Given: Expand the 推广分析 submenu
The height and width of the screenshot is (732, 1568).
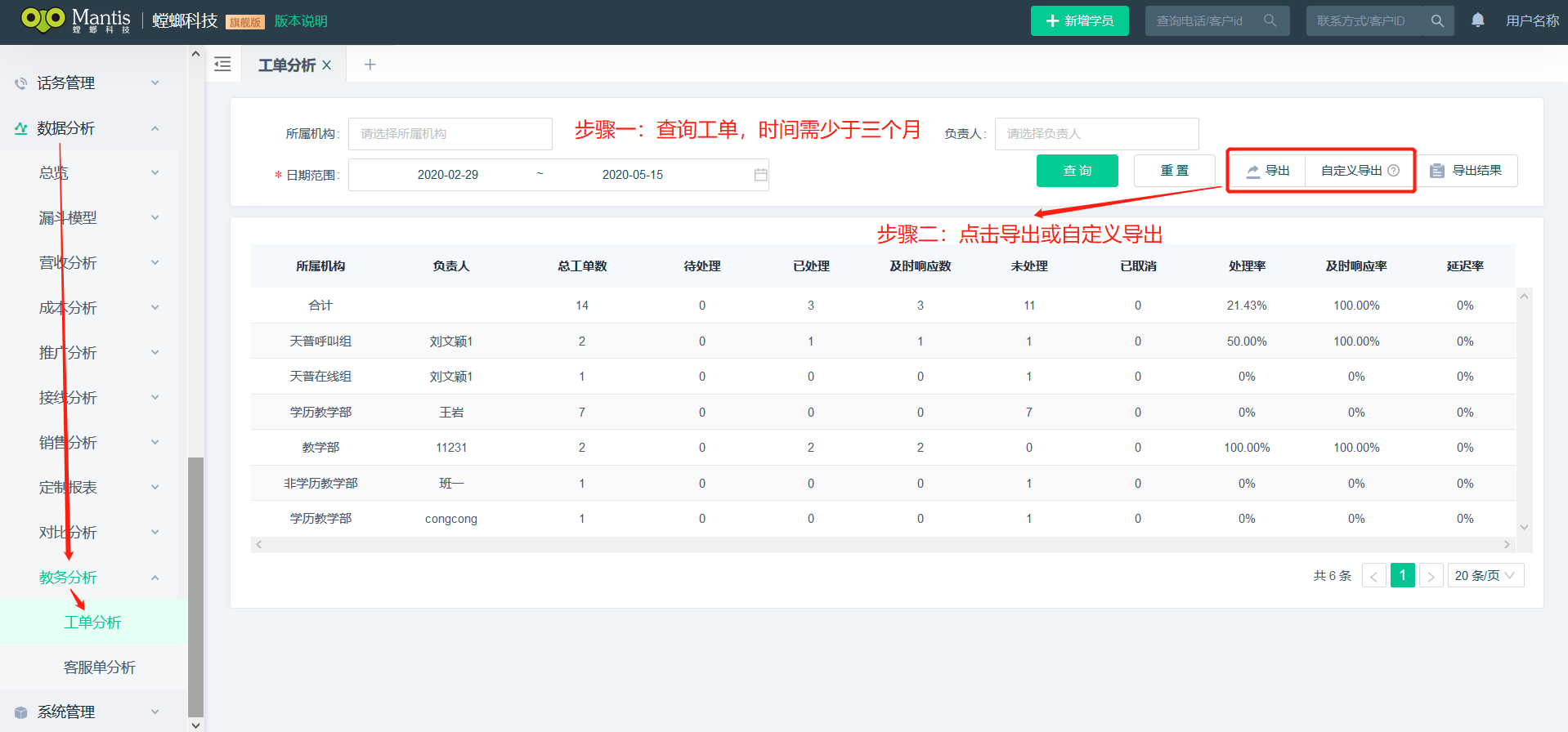Looking at the screenshot, I should point(155,353).
